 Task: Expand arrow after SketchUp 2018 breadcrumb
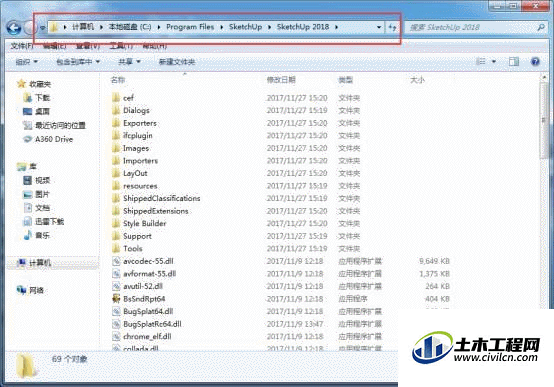coord(336,27)
